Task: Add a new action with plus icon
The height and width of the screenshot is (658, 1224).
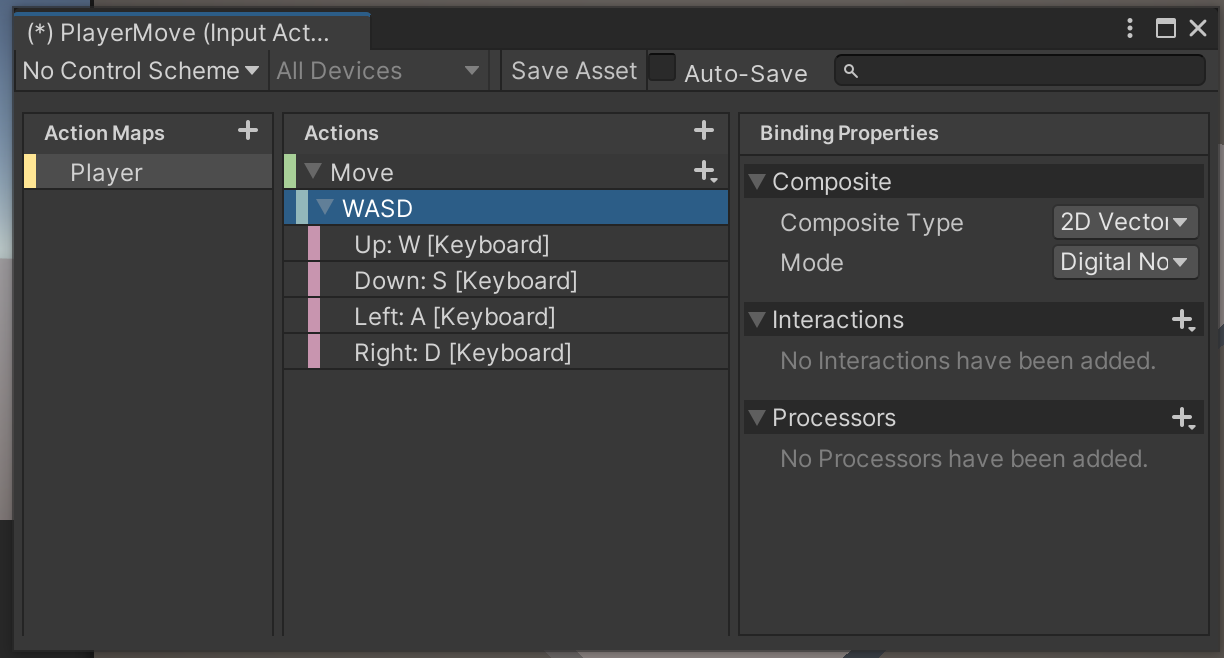Action: point(703,131)
